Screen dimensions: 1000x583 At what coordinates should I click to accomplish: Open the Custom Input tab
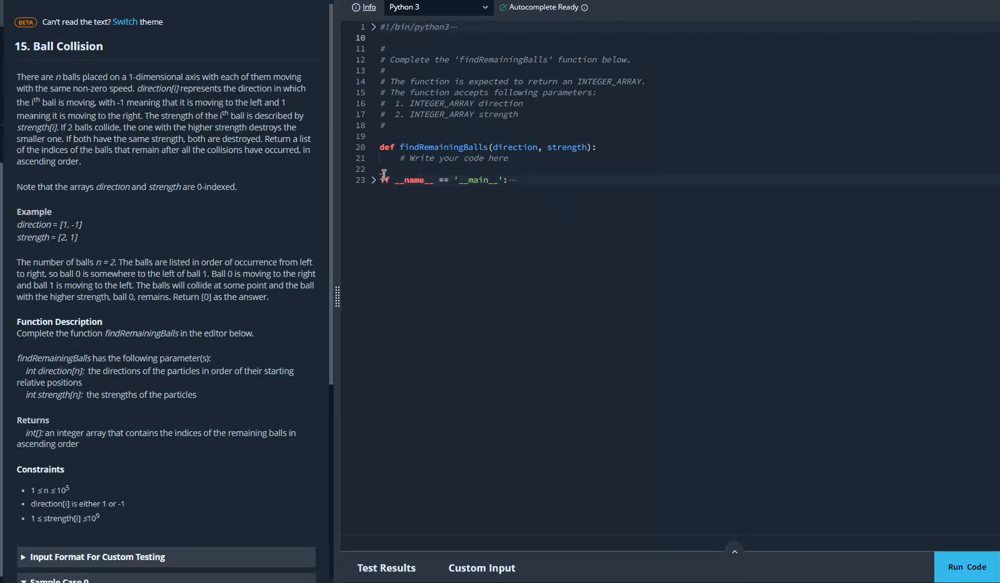coord(481,568)
